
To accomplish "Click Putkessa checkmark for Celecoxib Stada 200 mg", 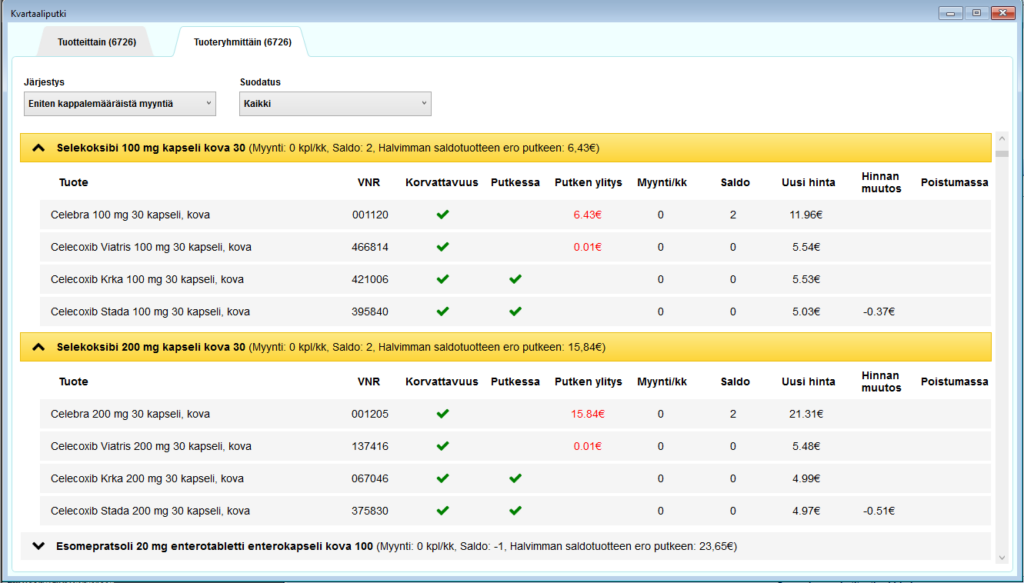I will pos(515,511).
